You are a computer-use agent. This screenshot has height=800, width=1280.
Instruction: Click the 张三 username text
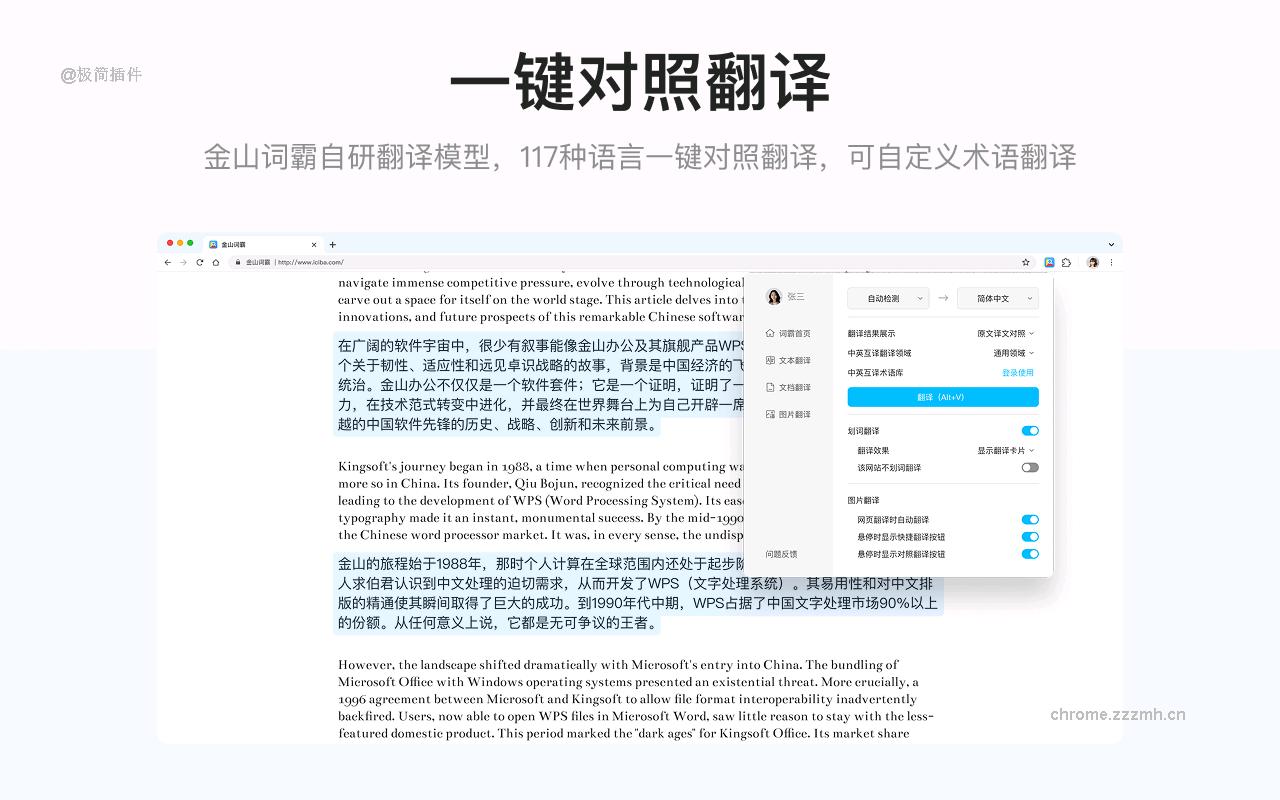(796, 297)
